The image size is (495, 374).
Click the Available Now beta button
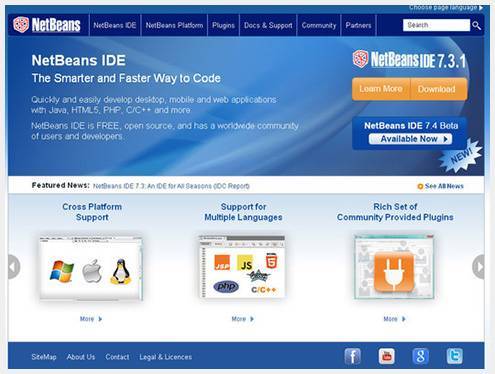(x=410, y=139)
